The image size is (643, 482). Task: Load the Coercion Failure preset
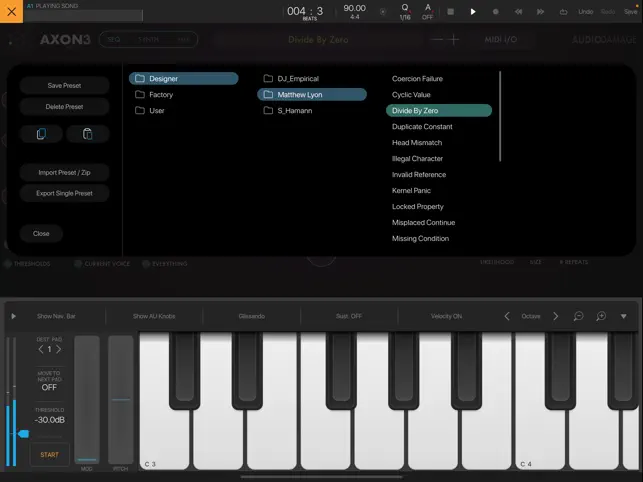pyautogui.click(x=439, y=78)
